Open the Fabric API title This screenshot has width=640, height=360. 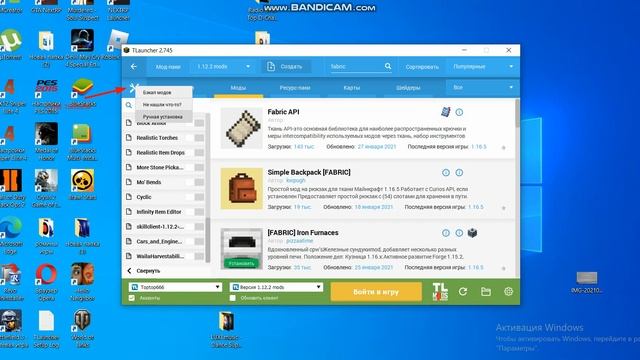[x=283, y=112]
